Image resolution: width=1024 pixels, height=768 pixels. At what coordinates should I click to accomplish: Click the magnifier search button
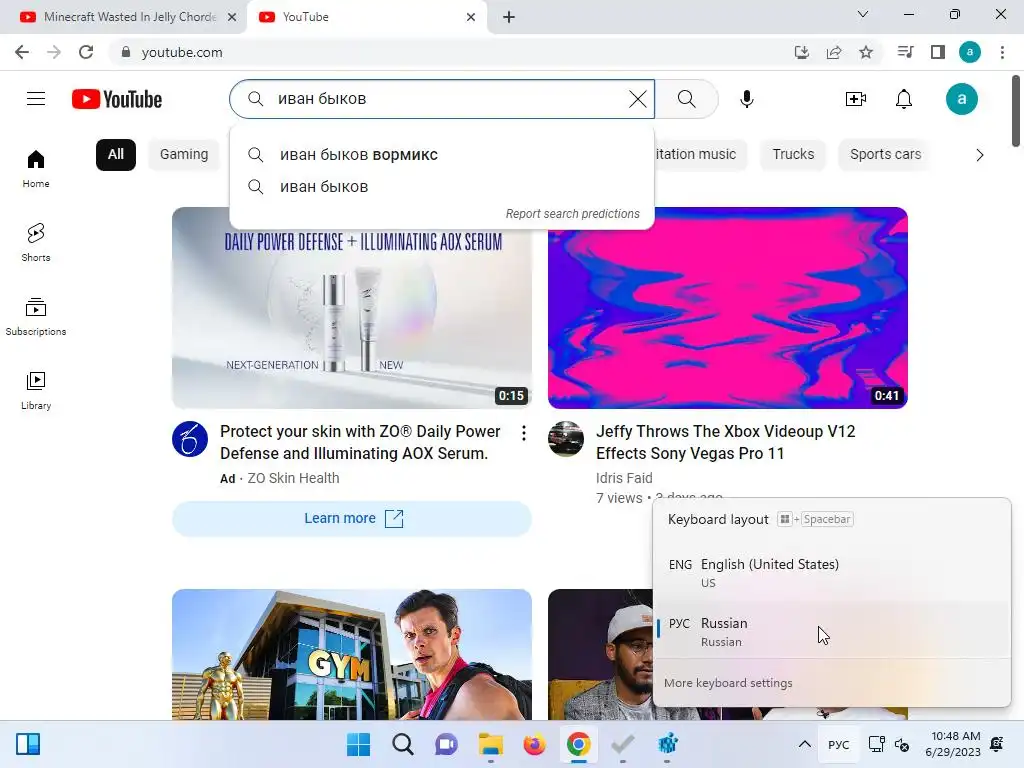[x=686, y=99]
